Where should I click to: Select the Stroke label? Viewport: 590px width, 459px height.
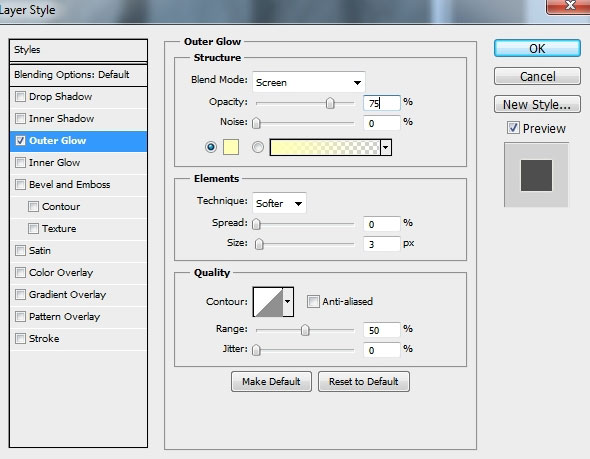(44, 339)
